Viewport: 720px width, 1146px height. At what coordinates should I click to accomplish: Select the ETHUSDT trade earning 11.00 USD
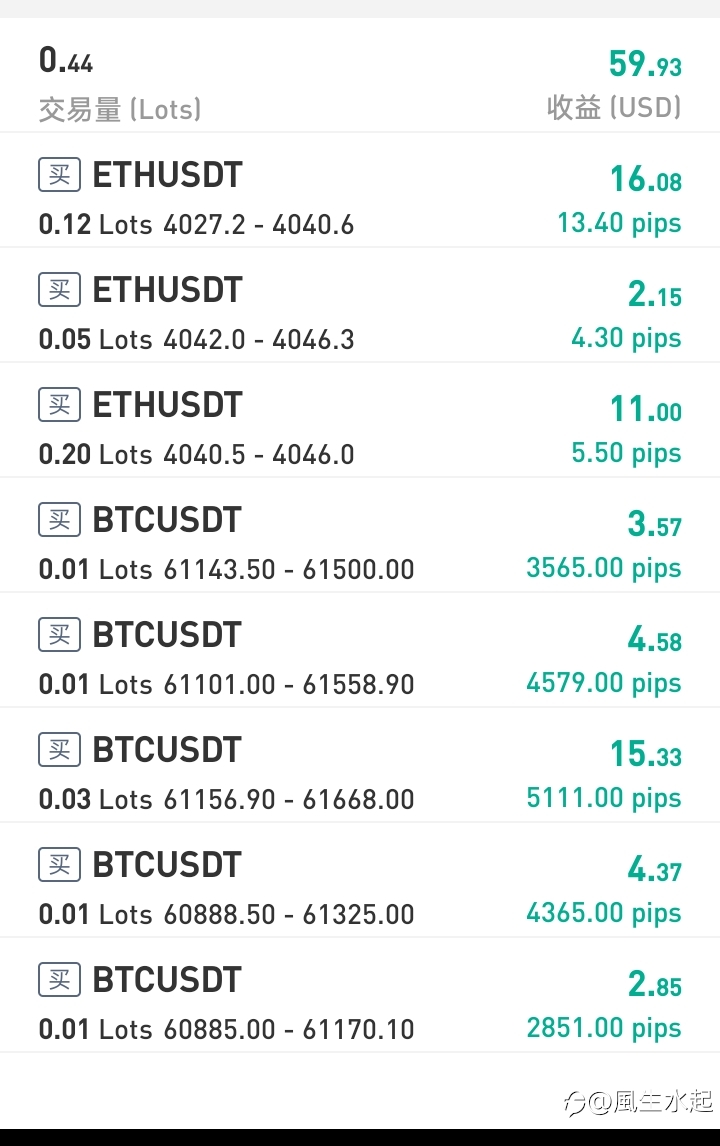pos(360,420)
